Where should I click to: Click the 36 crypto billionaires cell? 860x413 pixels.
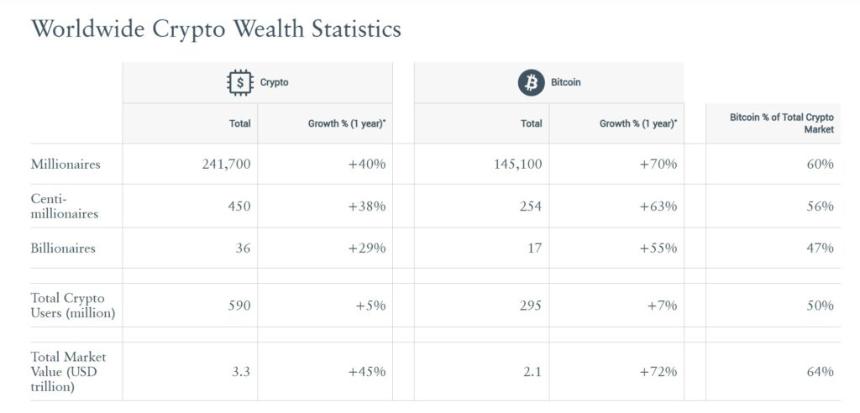(243, 248)
